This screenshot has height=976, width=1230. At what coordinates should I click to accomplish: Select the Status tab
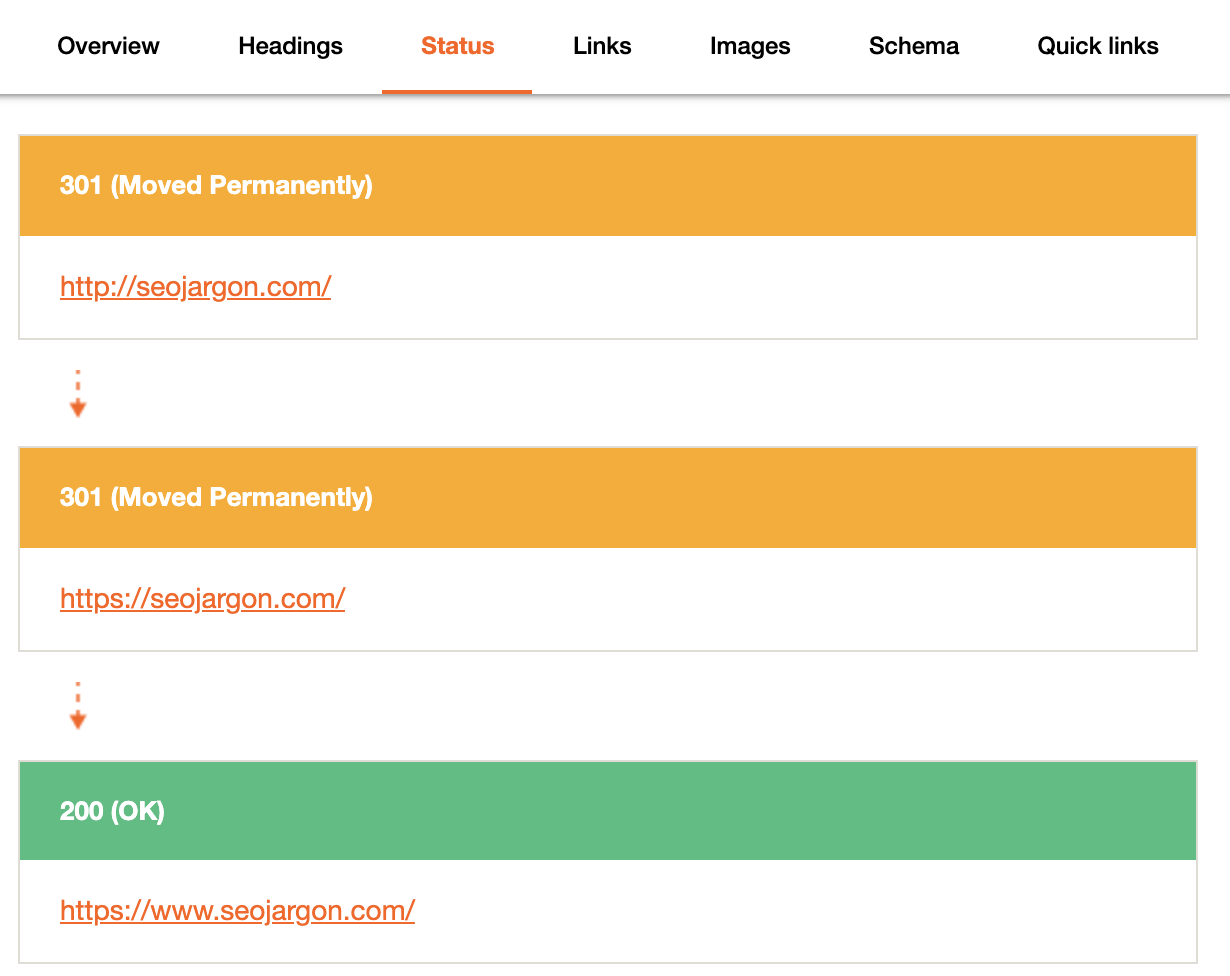tap(457, 46)
